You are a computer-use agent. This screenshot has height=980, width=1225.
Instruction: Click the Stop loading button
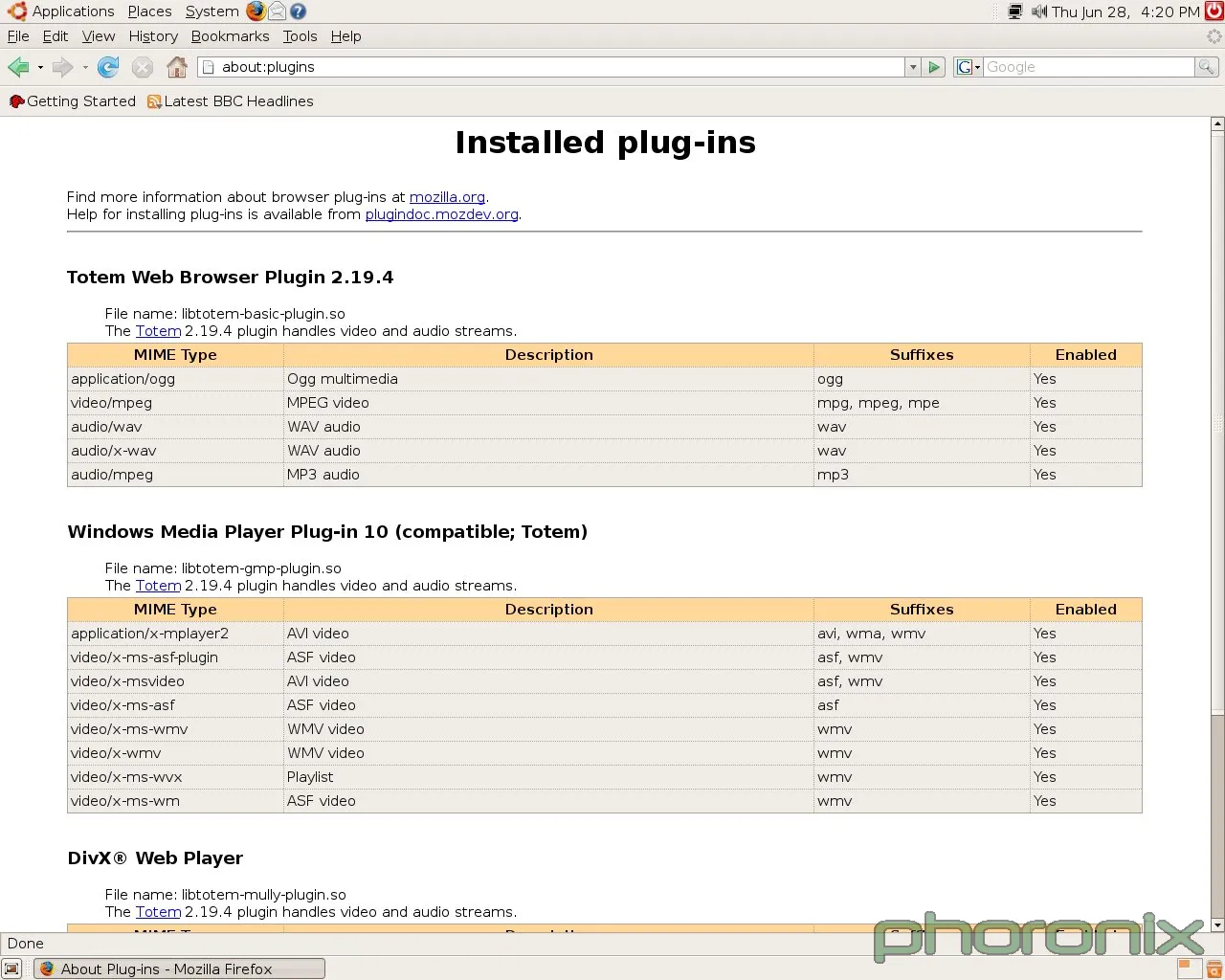tap(143, 67)
